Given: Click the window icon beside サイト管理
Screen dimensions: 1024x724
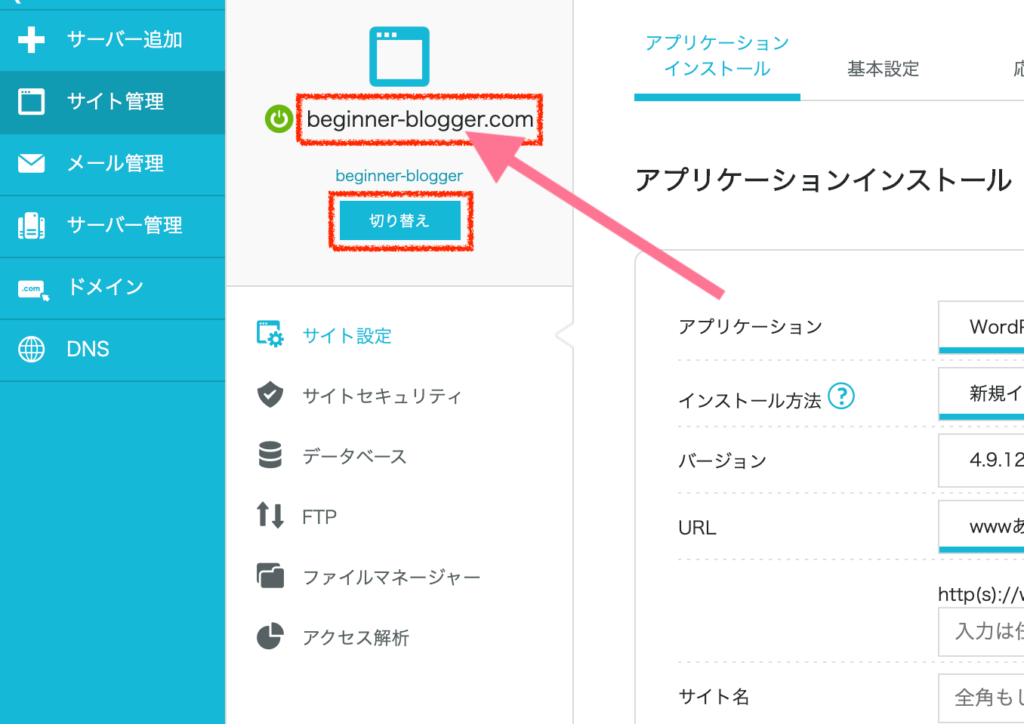Looking at the screenshot, I should [x=32, y=102].
